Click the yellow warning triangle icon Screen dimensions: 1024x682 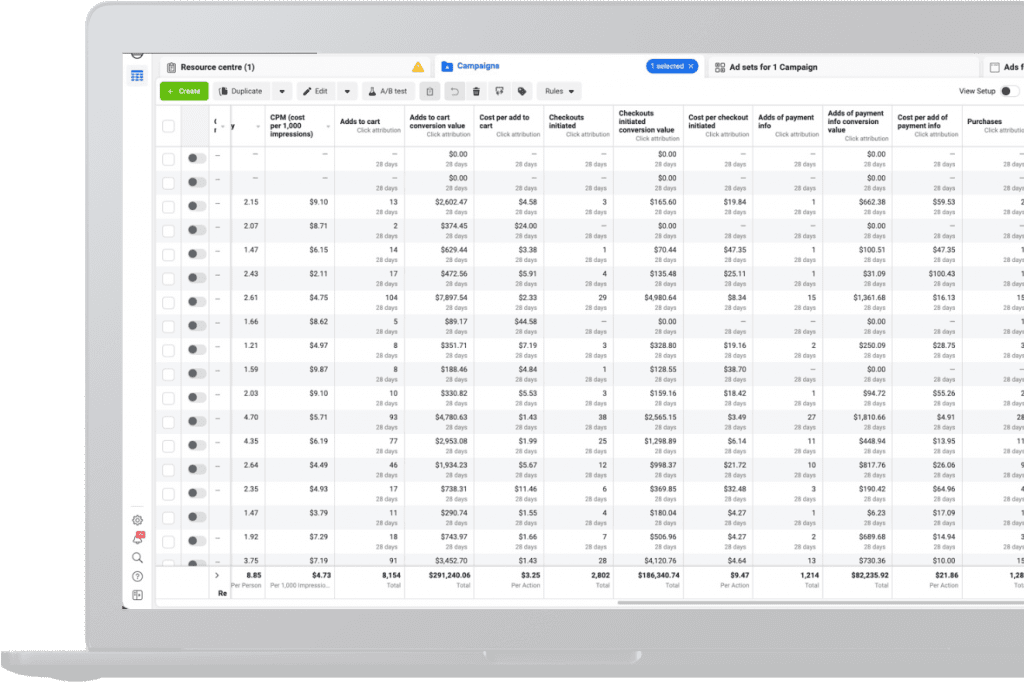click(x=418, y=67)
